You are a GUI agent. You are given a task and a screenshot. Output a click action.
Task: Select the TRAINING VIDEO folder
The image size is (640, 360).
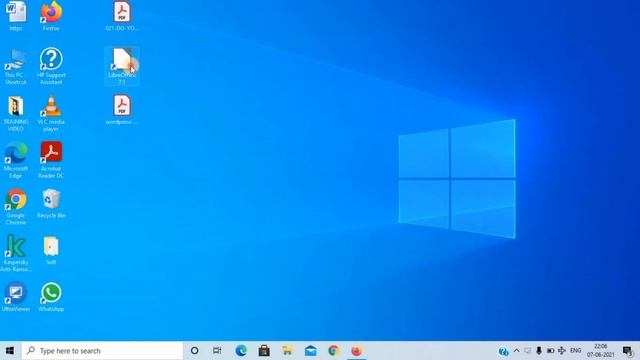click(16, 113)
